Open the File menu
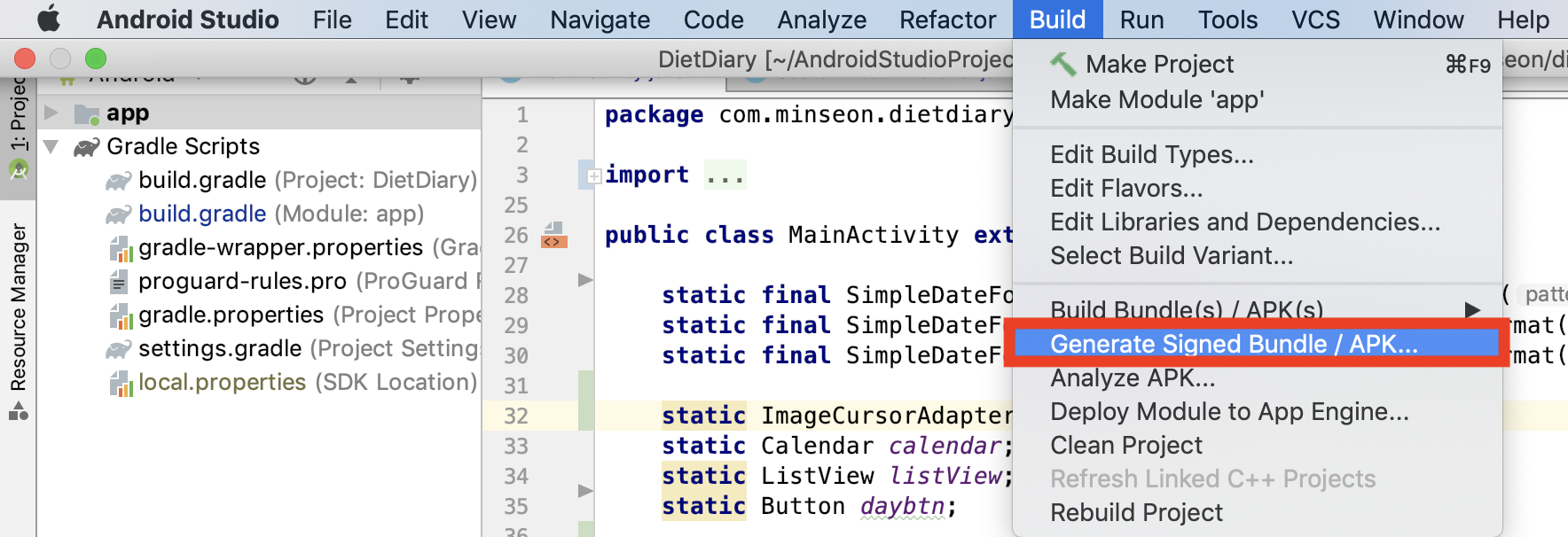The image size is (1568, 537). click(x=333, y=19)
